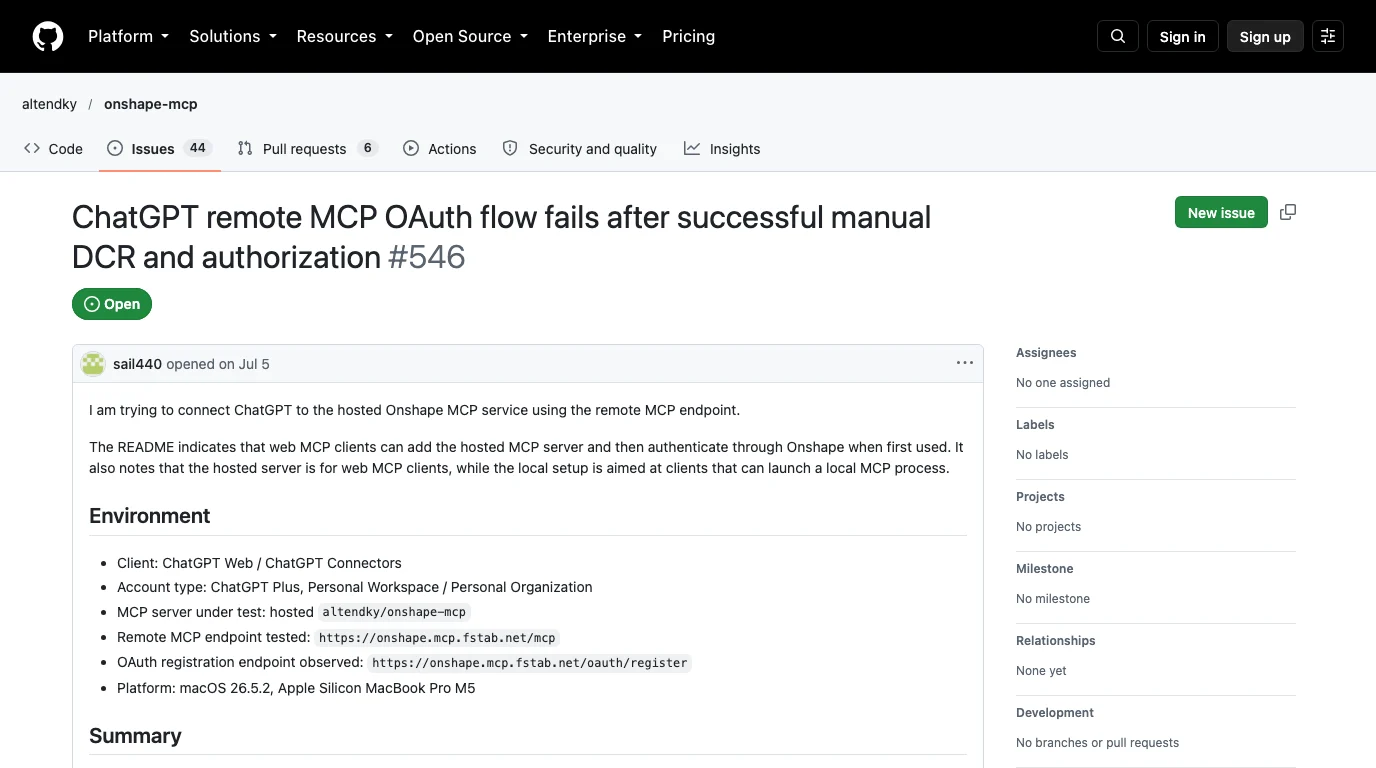Screen dimensions: 1376x768
Task: Click the Sign up button
Action: pos(1265,37)
